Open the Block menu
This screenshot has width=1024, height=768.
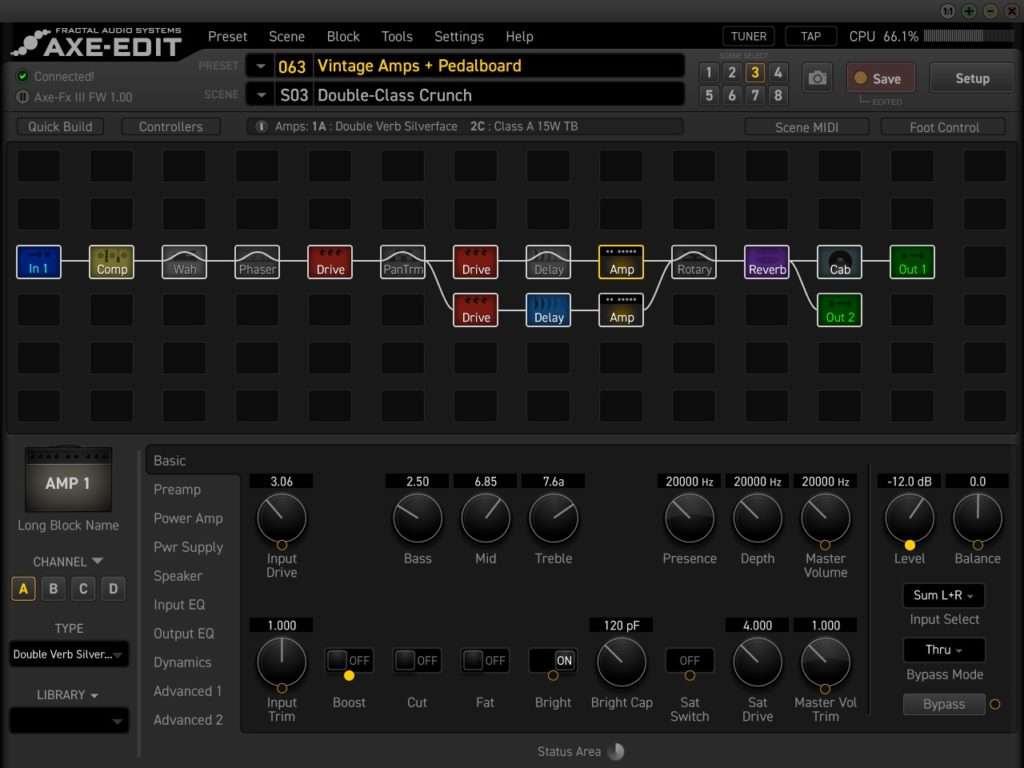tap(343, 37)
